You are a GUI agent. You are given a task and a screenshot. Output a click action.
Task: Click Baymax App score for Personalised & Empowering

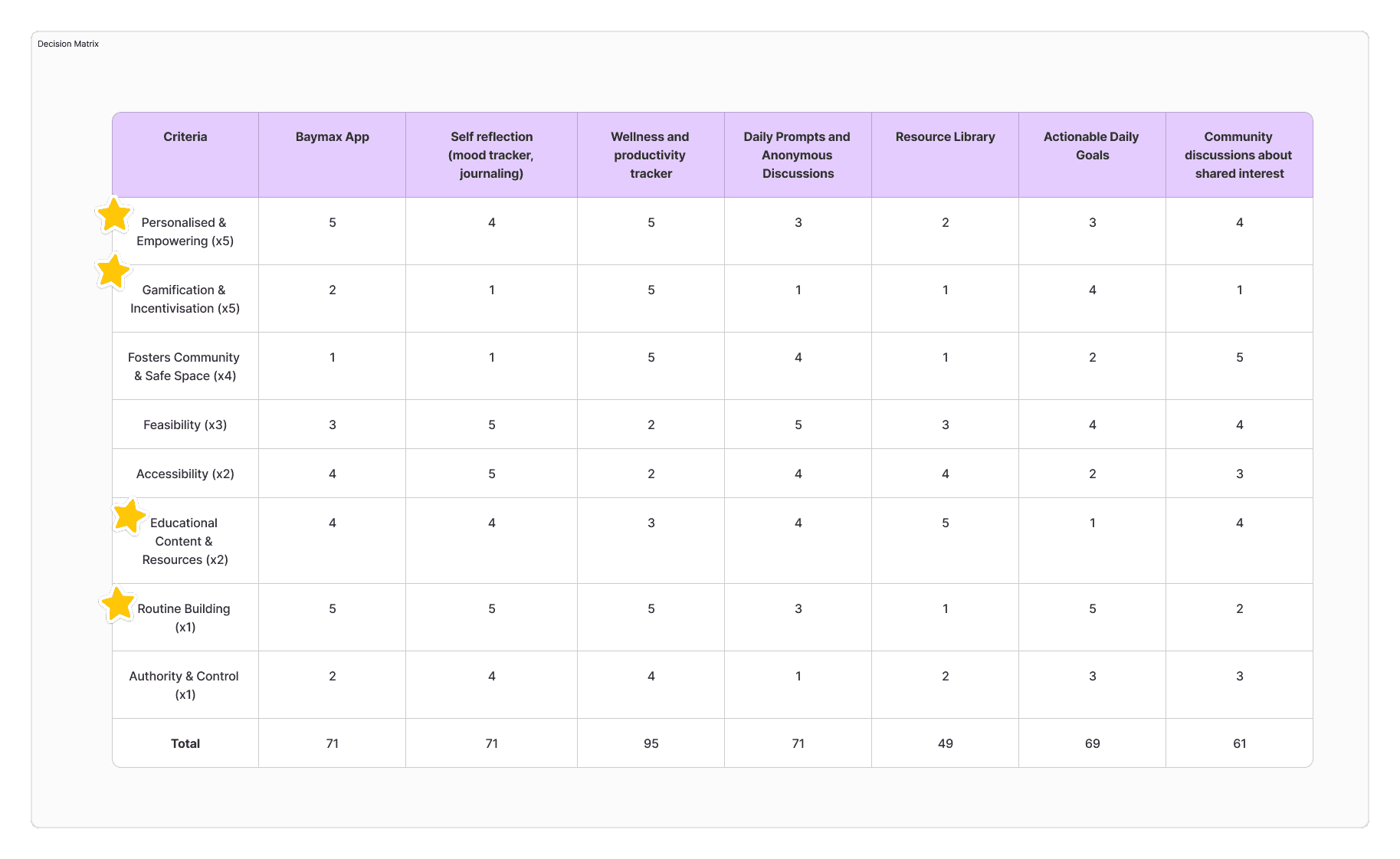pos(333,231)
